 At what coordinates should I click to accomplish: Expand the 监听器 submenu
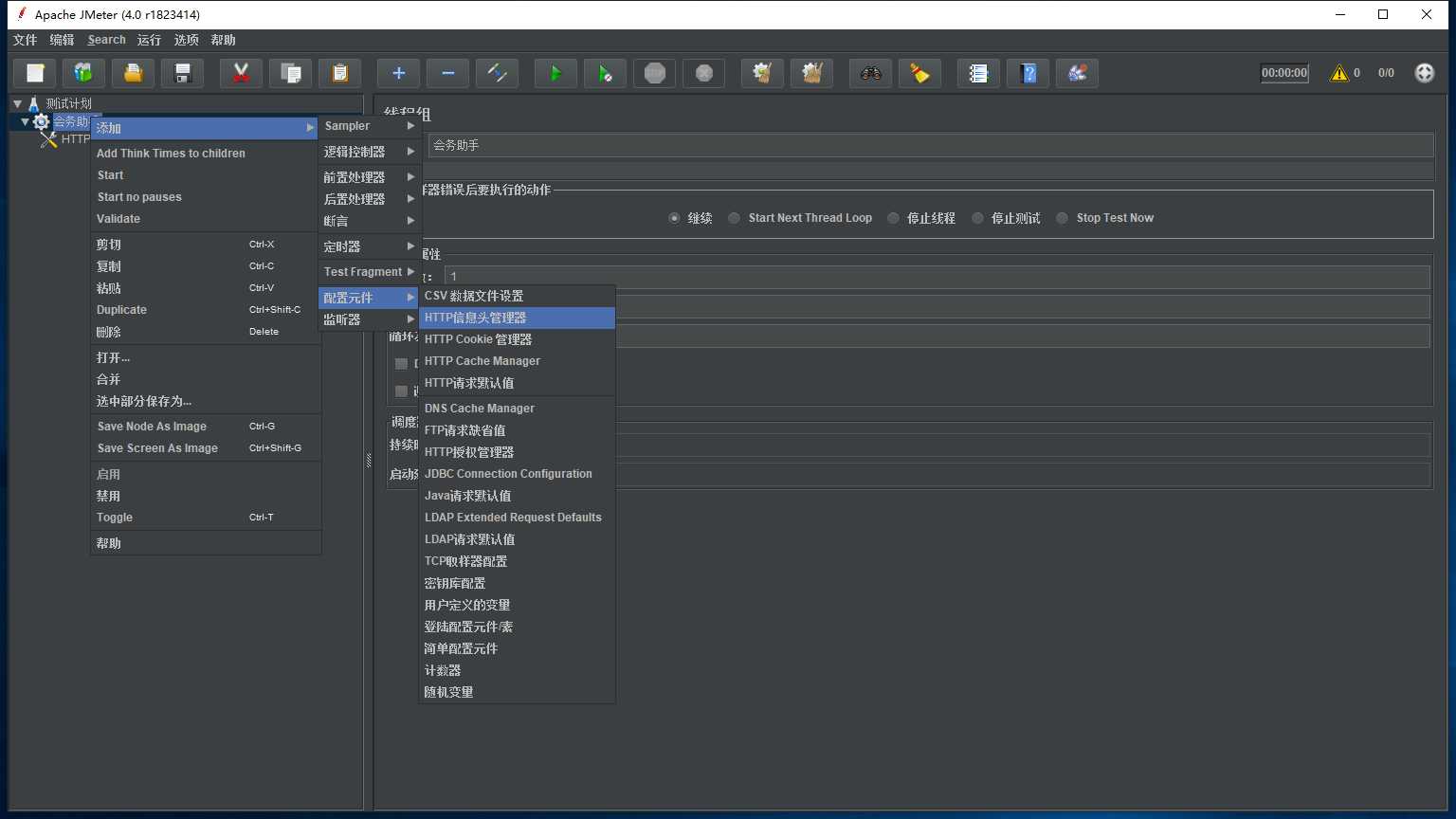(369, 319)
